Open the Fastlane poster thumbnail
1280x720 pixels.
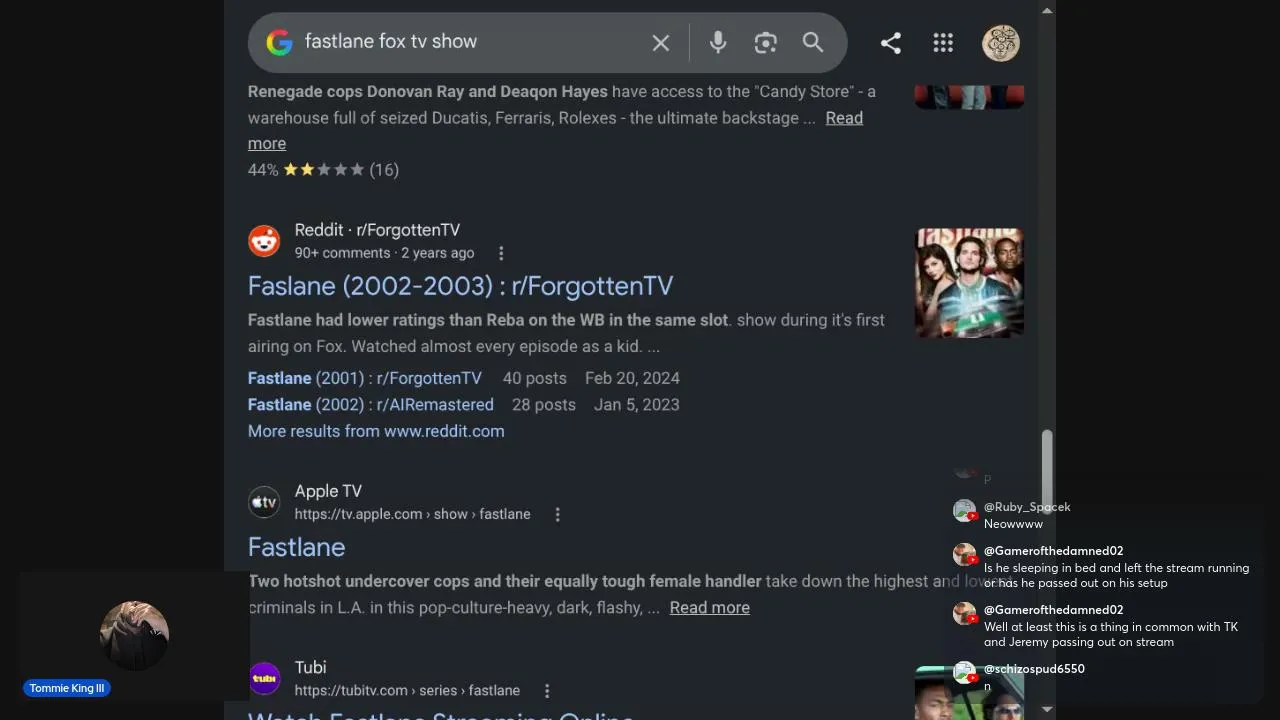(969, 283)
